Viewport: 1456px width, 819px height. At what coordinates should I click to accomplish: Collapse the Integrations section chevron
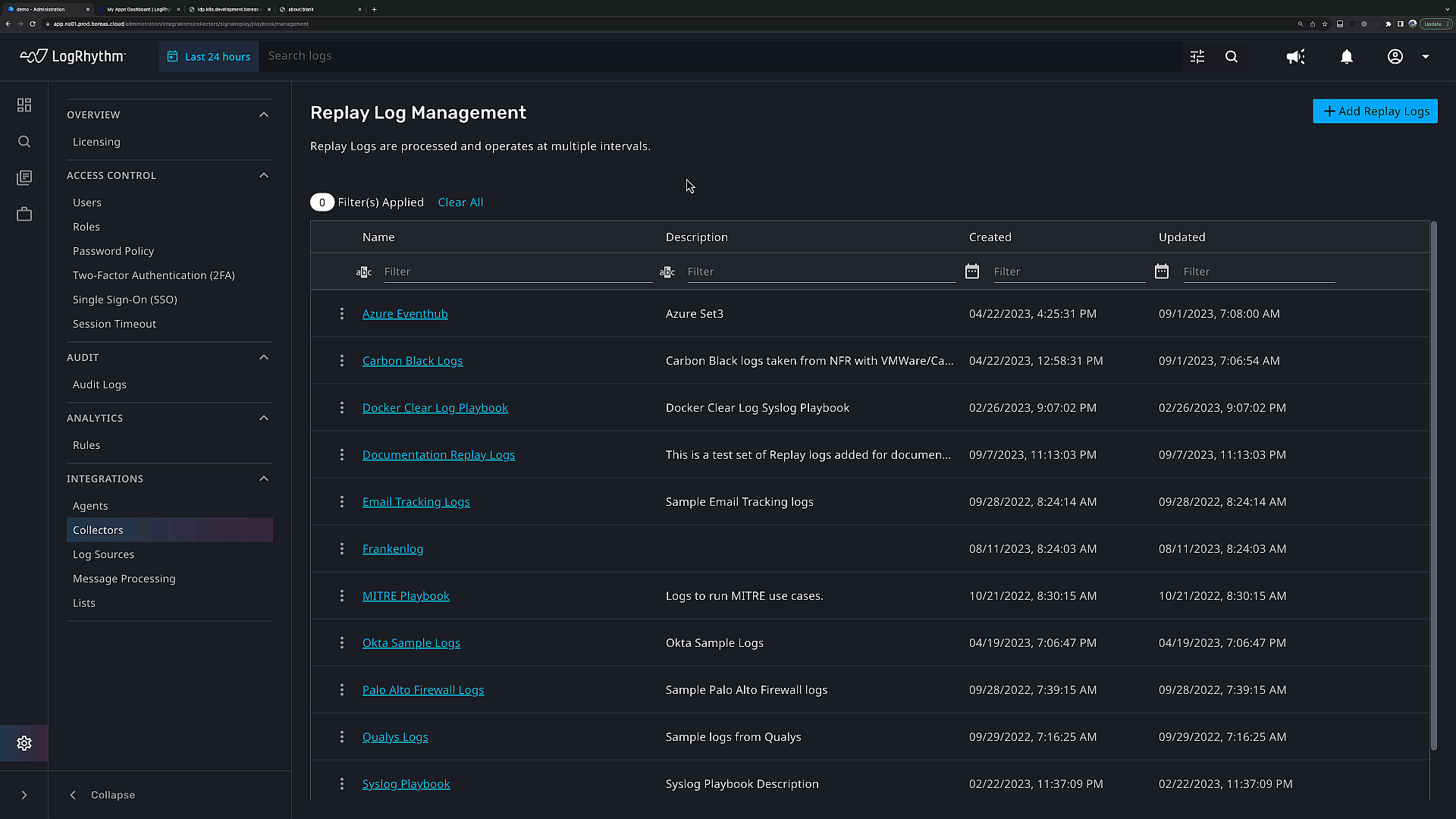click(x=264, y=479)
